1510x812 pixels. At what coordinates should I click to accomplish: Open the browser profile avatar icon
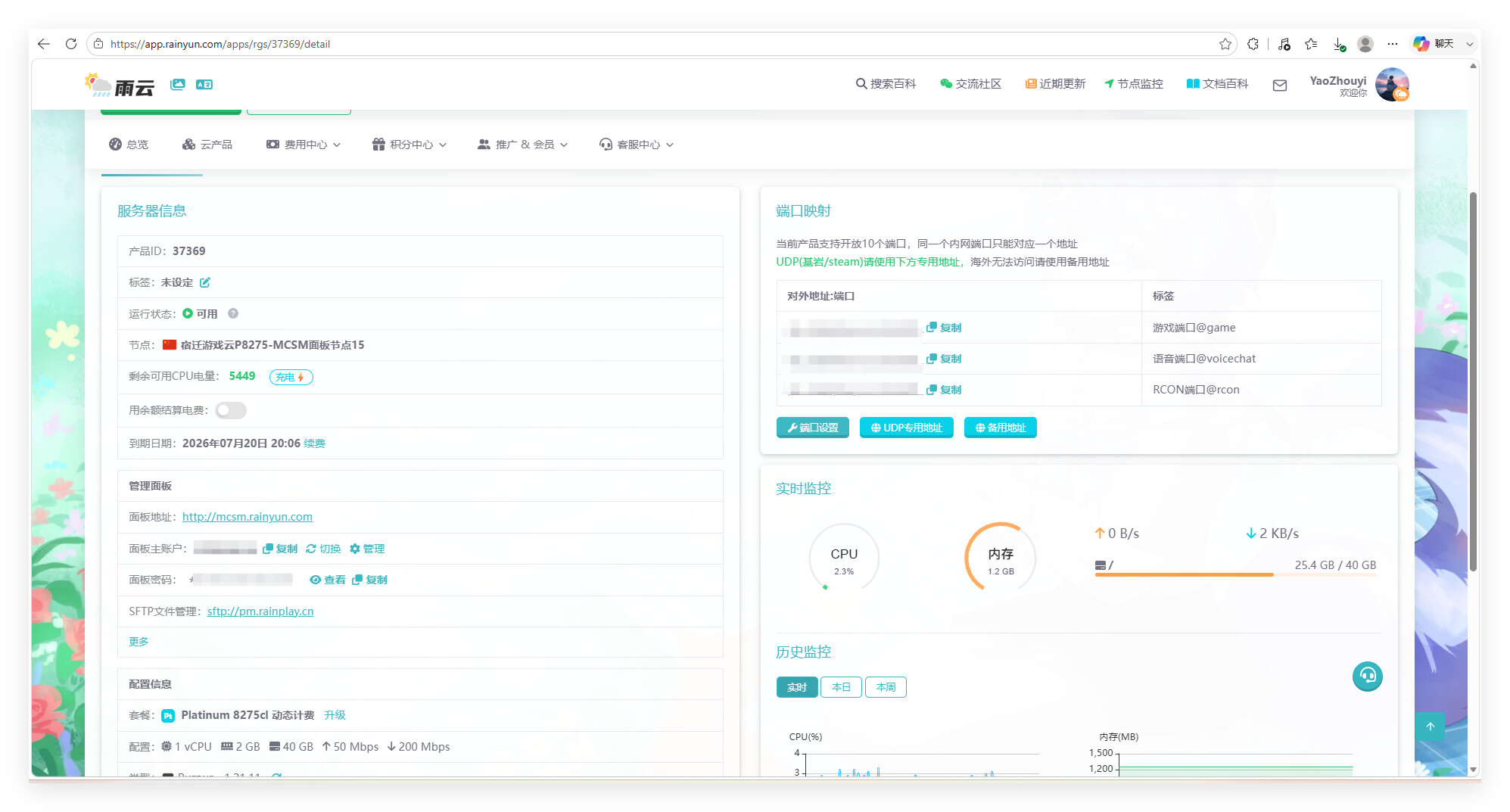point(1365,44)
